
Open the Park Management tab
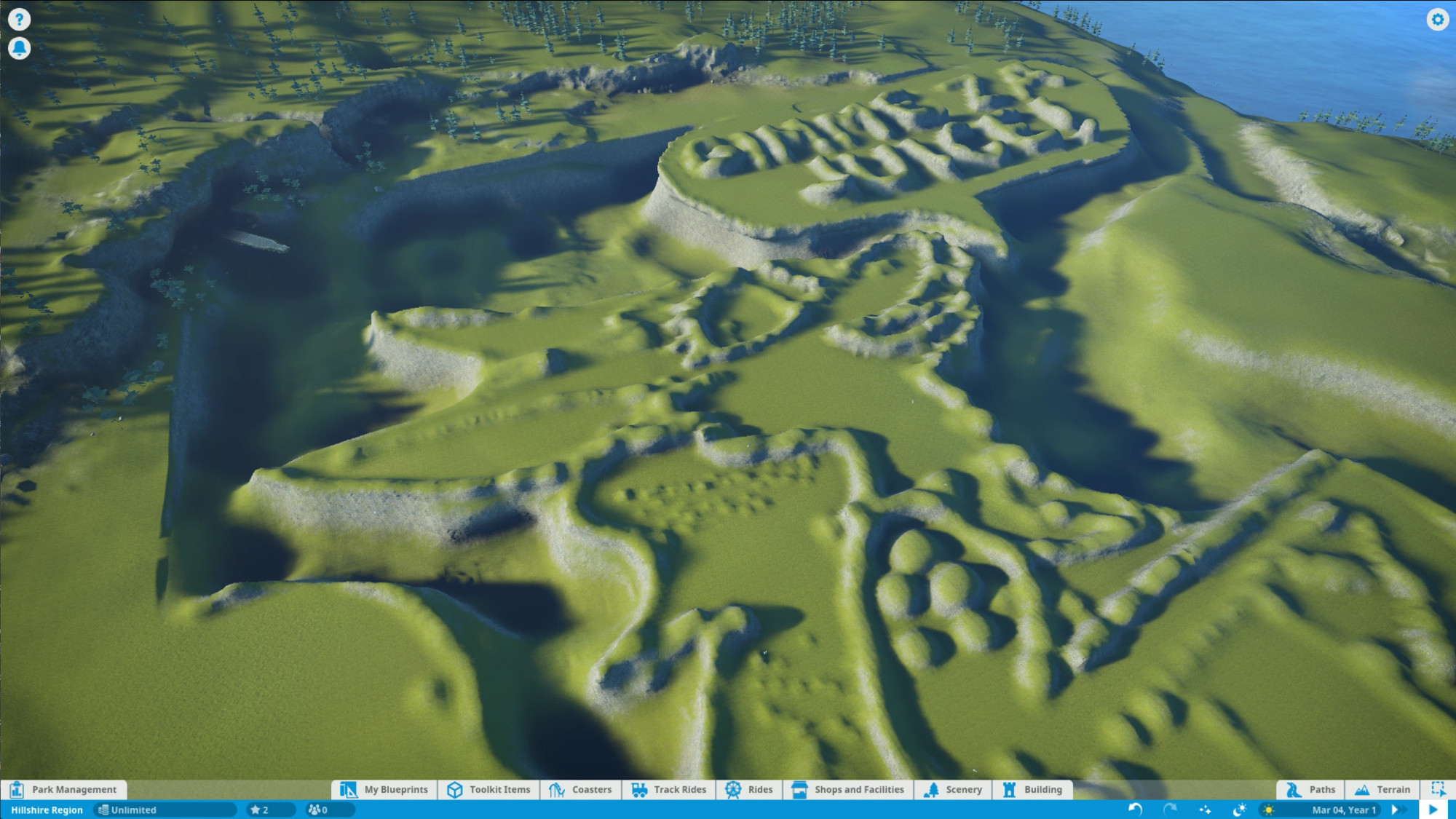tap(64, 790)
